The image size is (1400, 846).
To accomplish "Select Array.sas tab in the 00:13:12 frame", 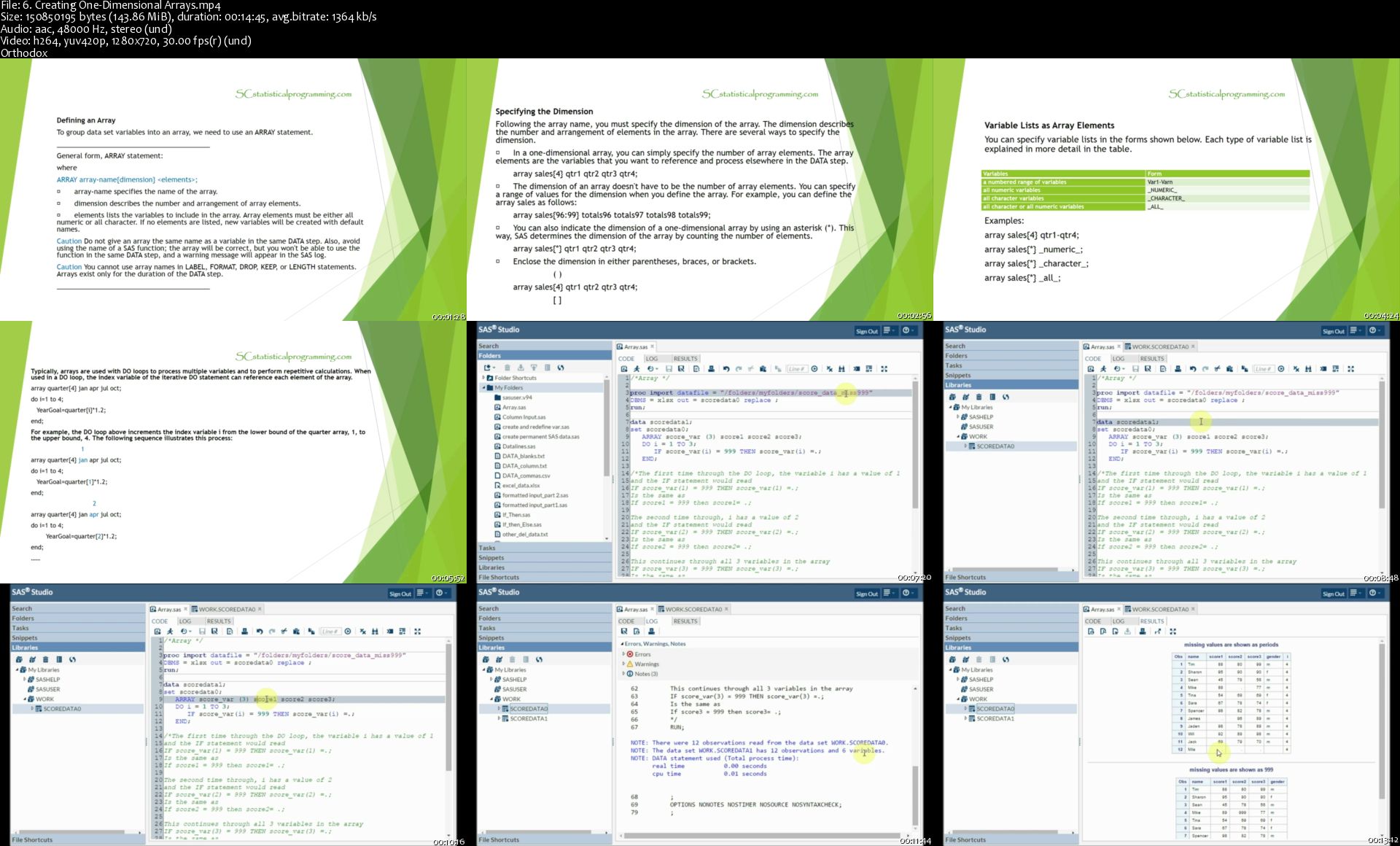I will pyautogui.click(x=1102, y=609).
